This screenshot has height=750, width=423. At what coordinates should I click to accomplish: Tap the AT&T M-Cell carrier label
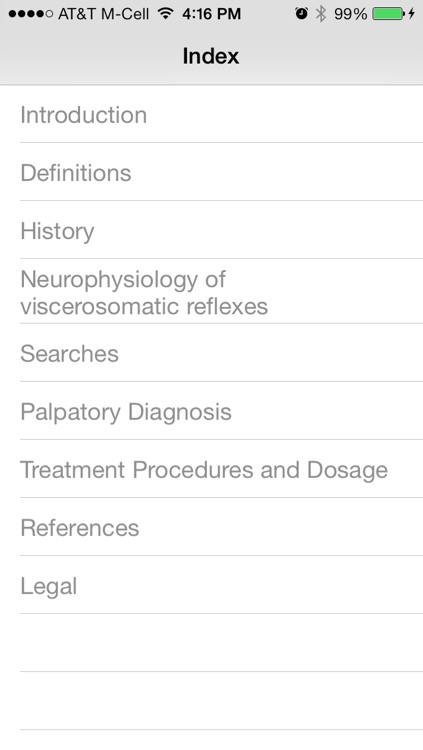click(103, 14)
